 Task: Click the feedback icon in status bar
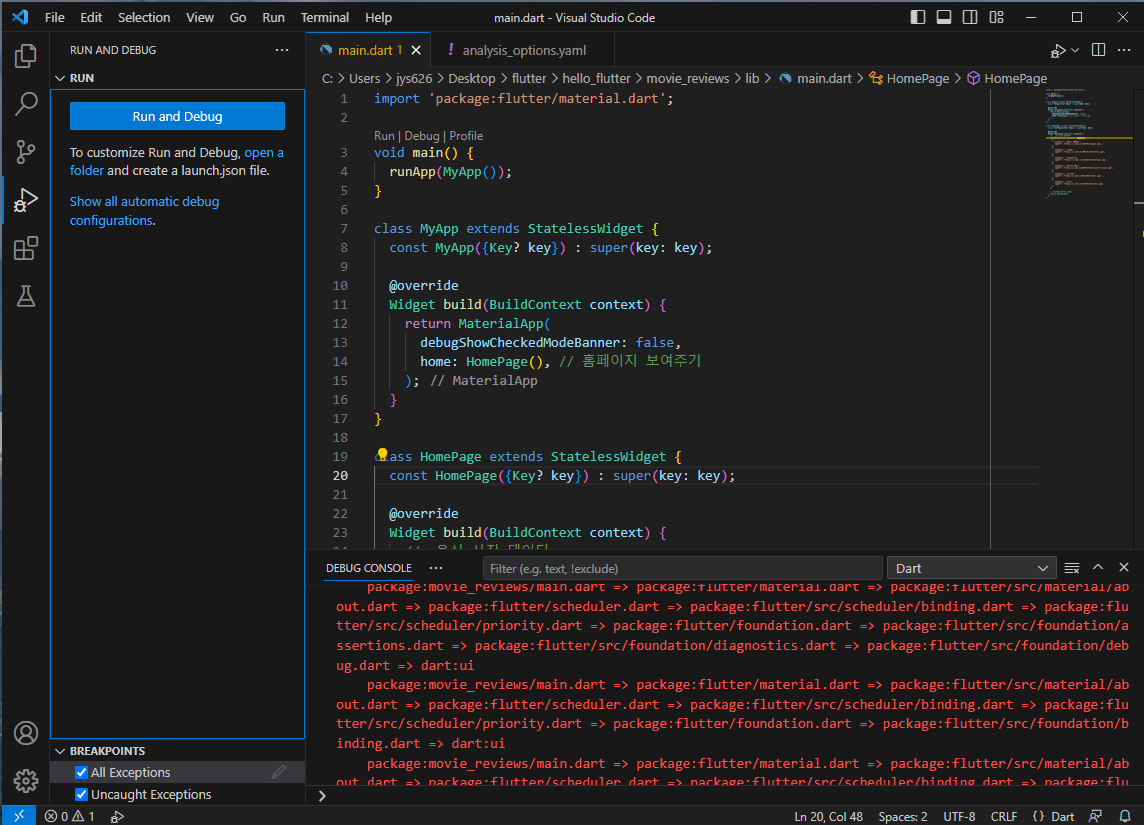(1095, 816)
